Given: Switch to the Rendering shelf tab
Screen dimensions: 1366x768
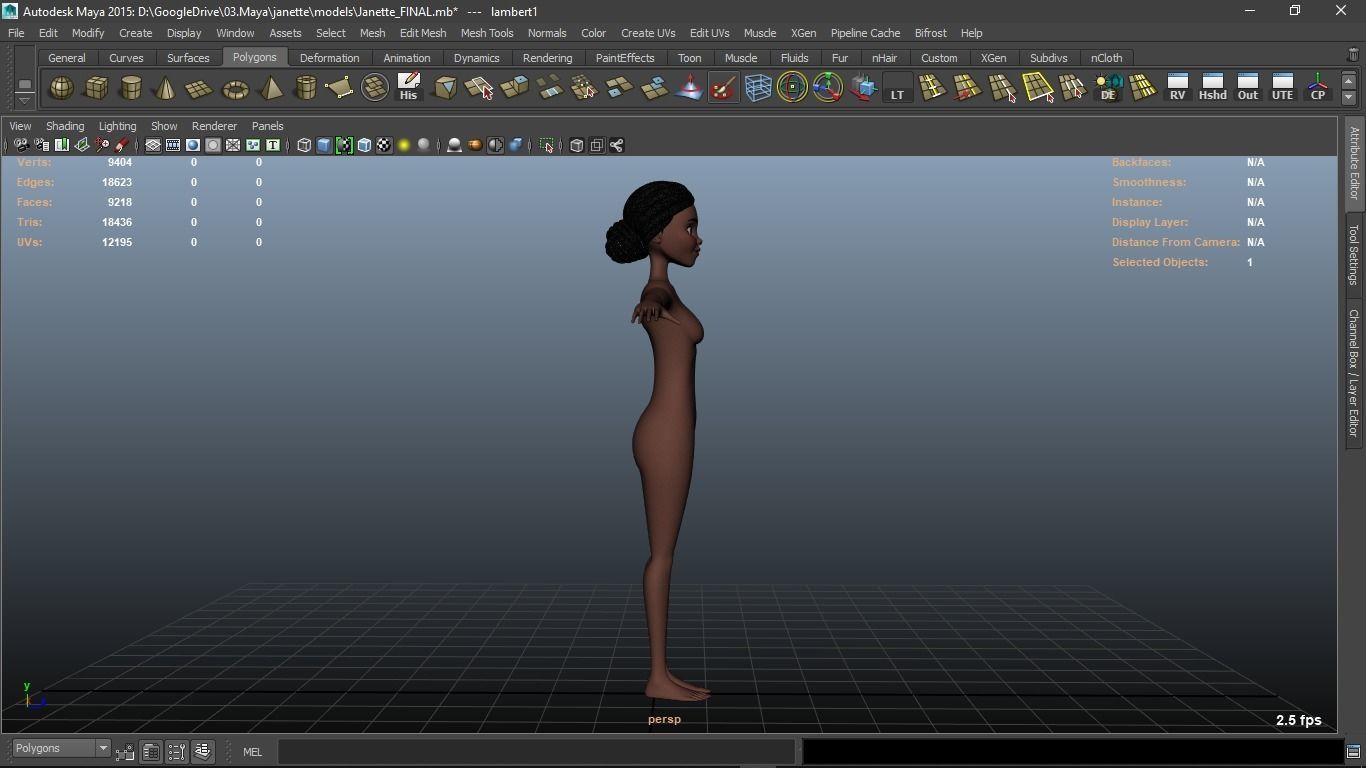Looking at the screenshot, I should (x=547, y=58).
